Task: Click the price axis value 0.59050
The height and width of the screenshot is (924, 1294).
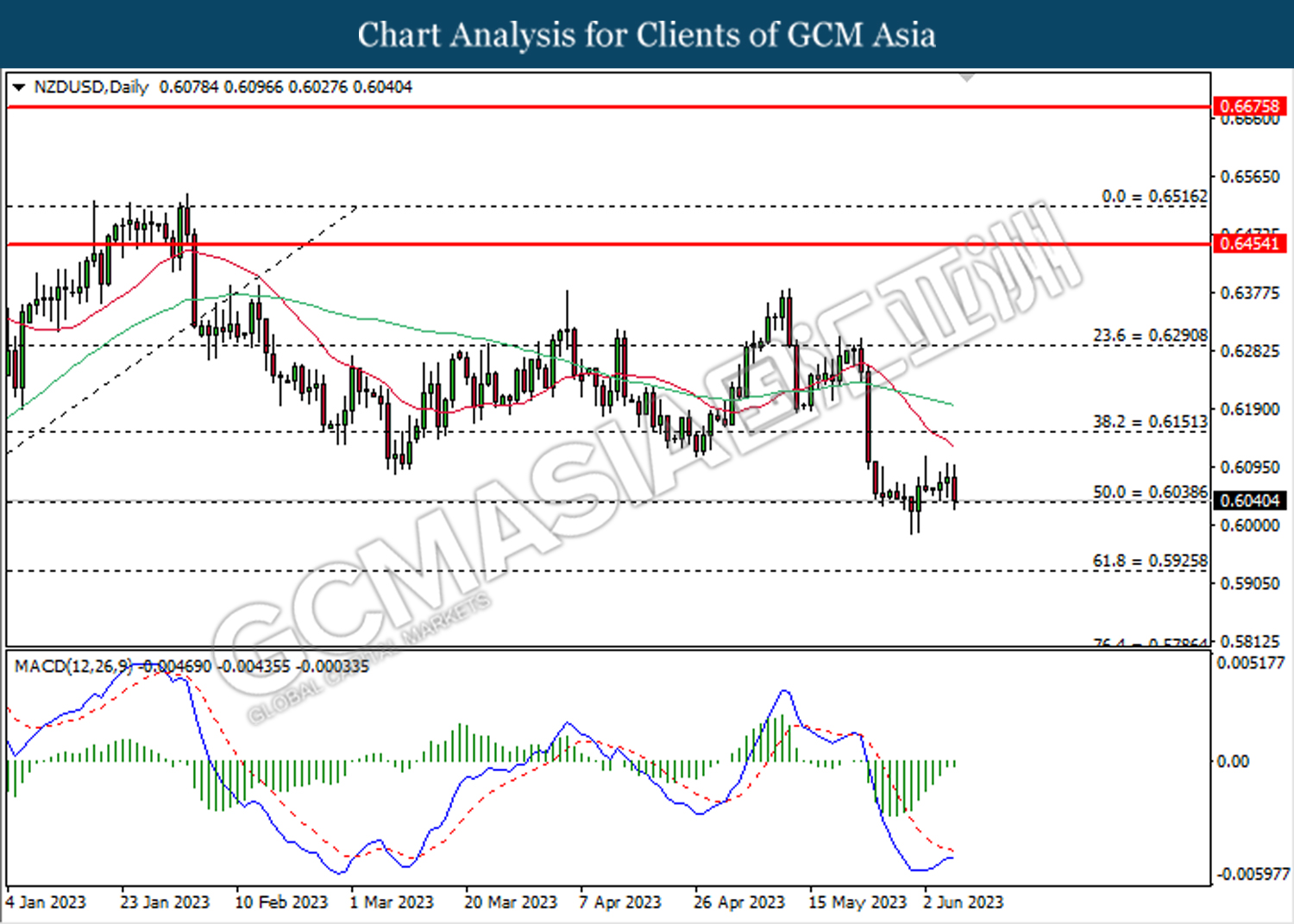Action: click(x=1250, y=583)
